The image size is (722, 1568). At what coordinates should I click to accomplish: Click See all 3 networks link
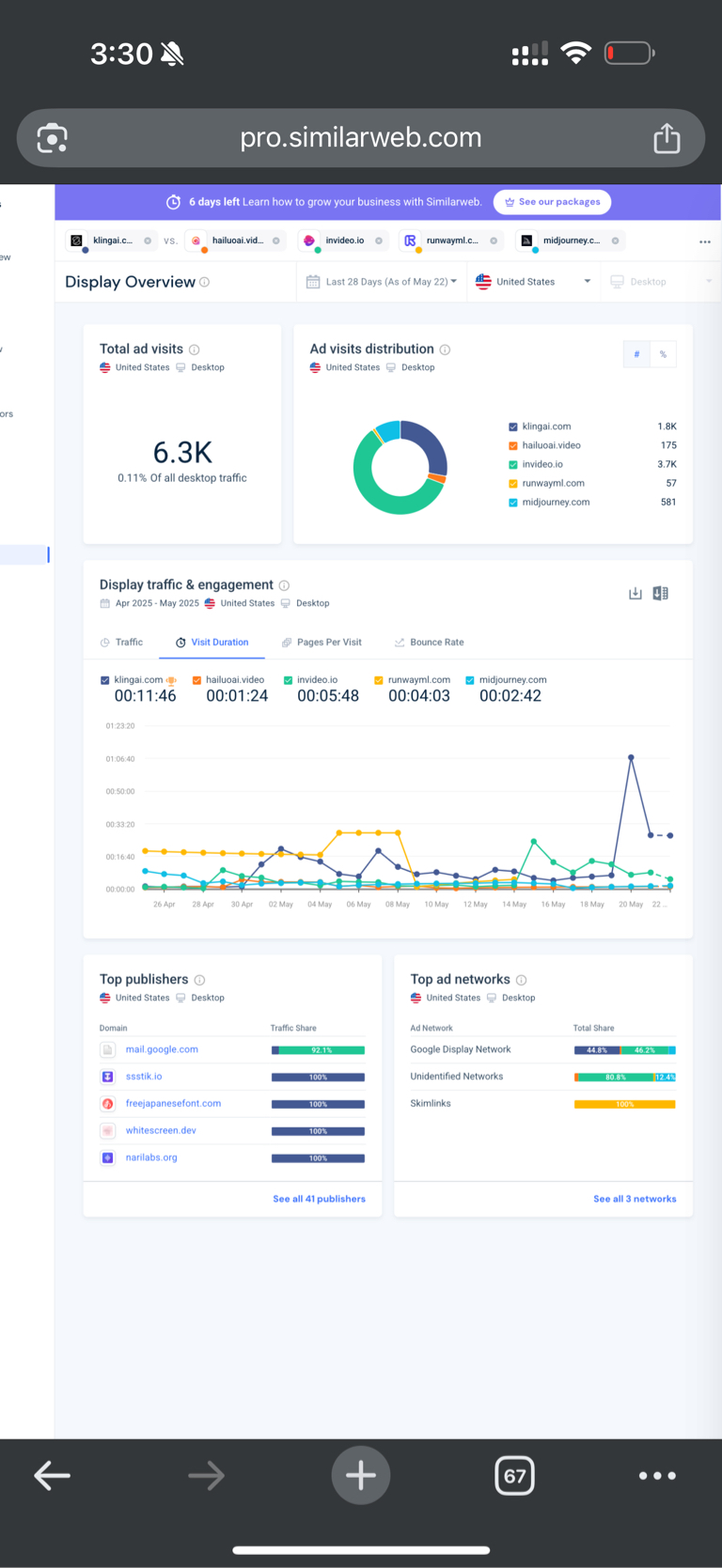click(635, 1199)
